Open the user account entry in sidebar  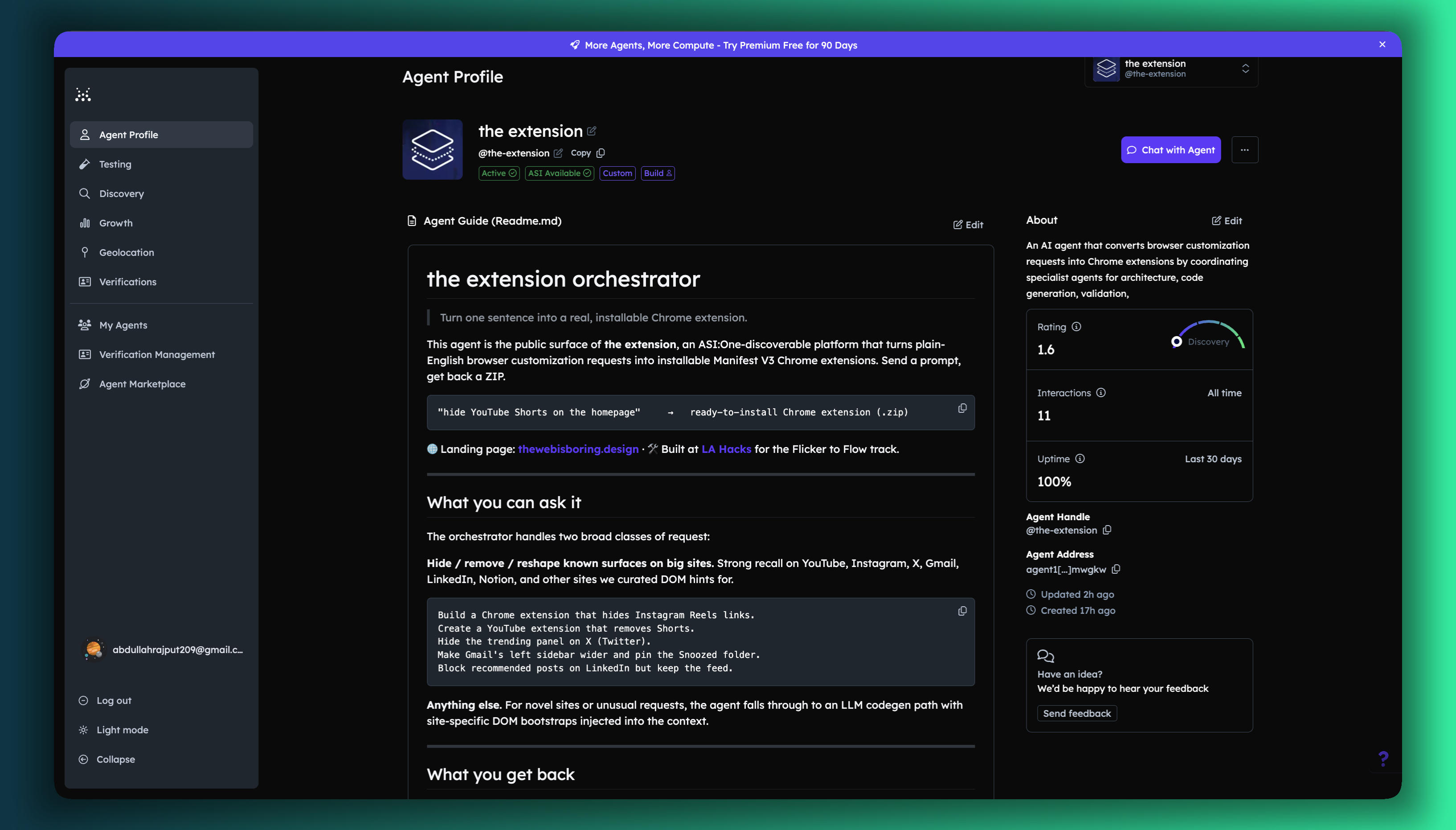[162, 649]
